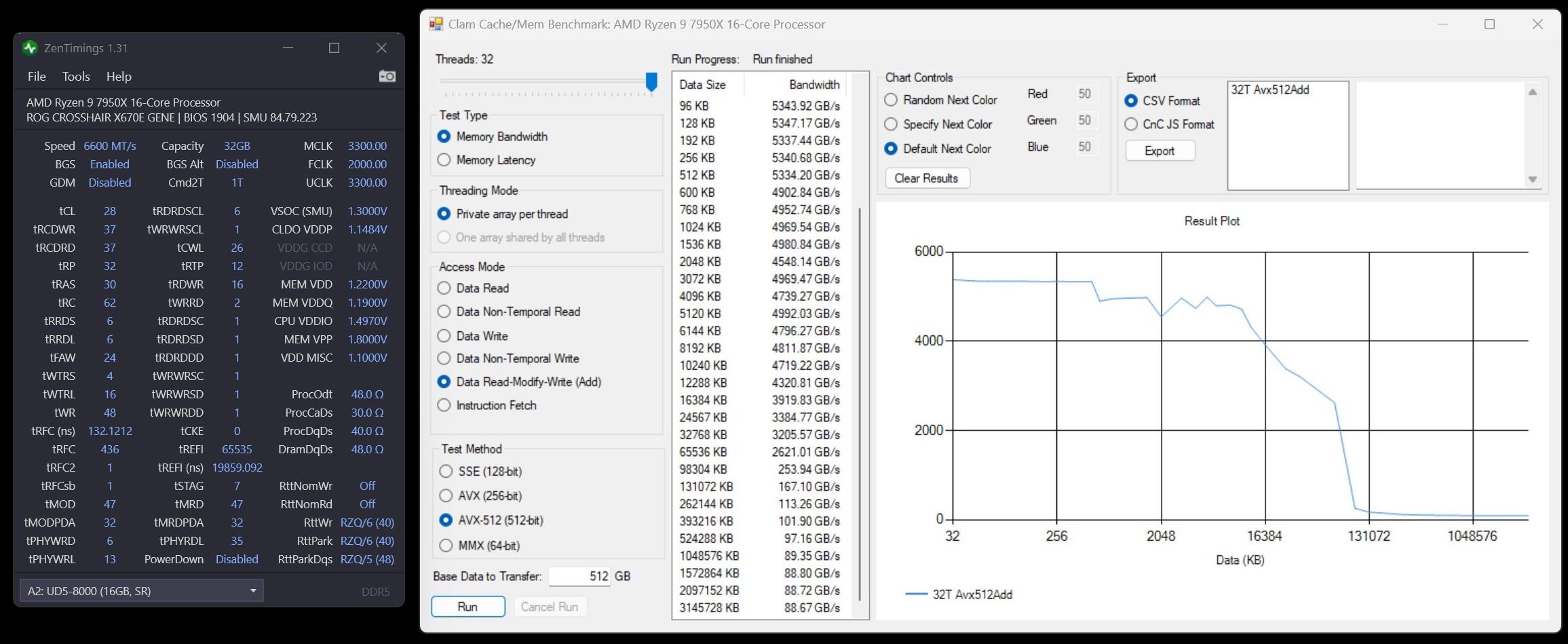Open the Tools menu in ZenTimings
This screenshot has width=1568, height=644.
click(76, 77)
